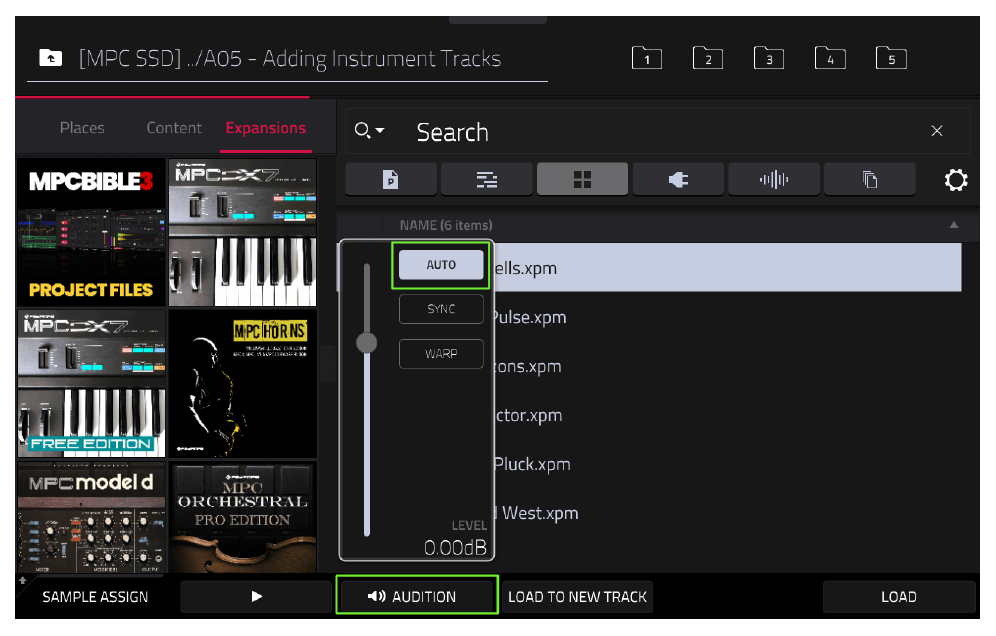
Task: Open the MPC Horns expansion
Action: (243, 384)
